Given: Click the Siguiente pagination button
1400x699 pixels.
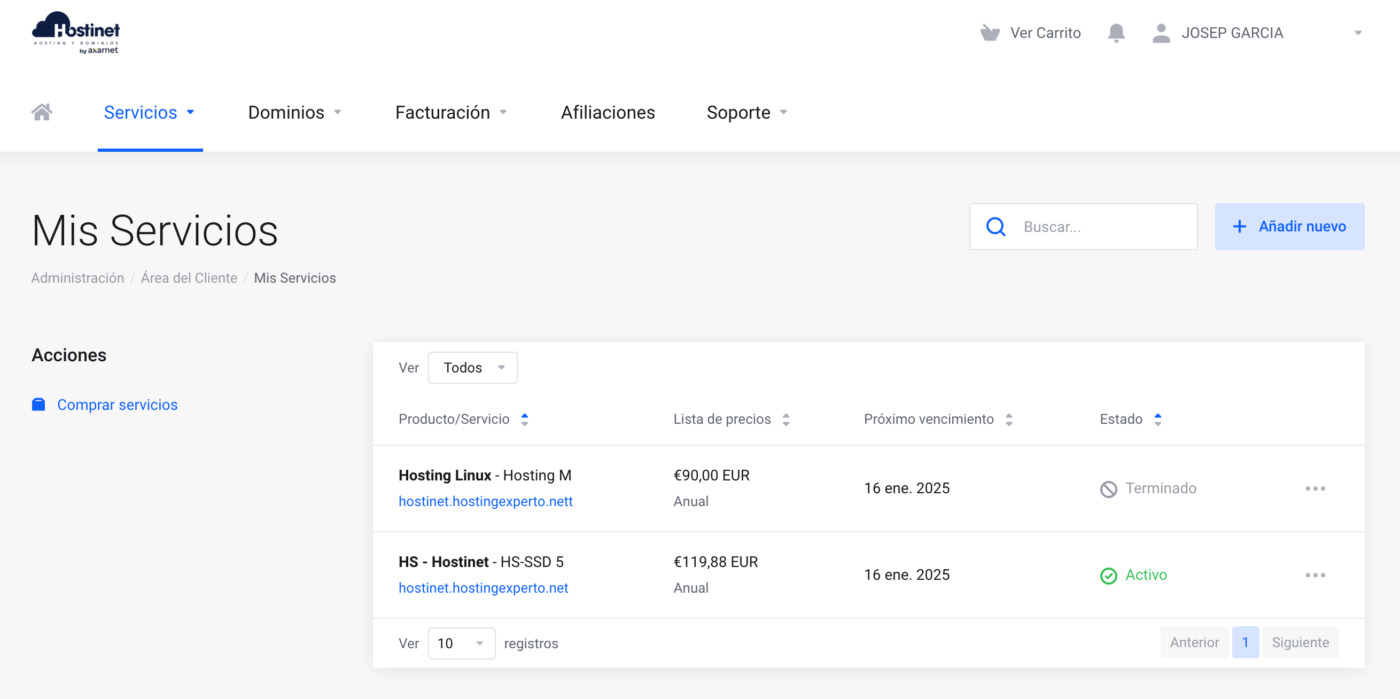Looking at the screenshot, I should point(1300,643).
